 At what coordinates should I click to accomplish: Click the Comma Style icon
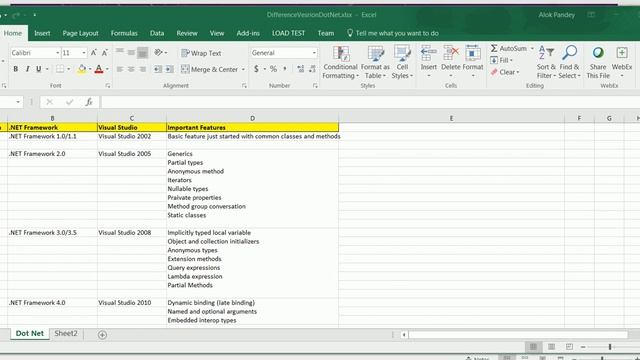[x=285, y=69]
